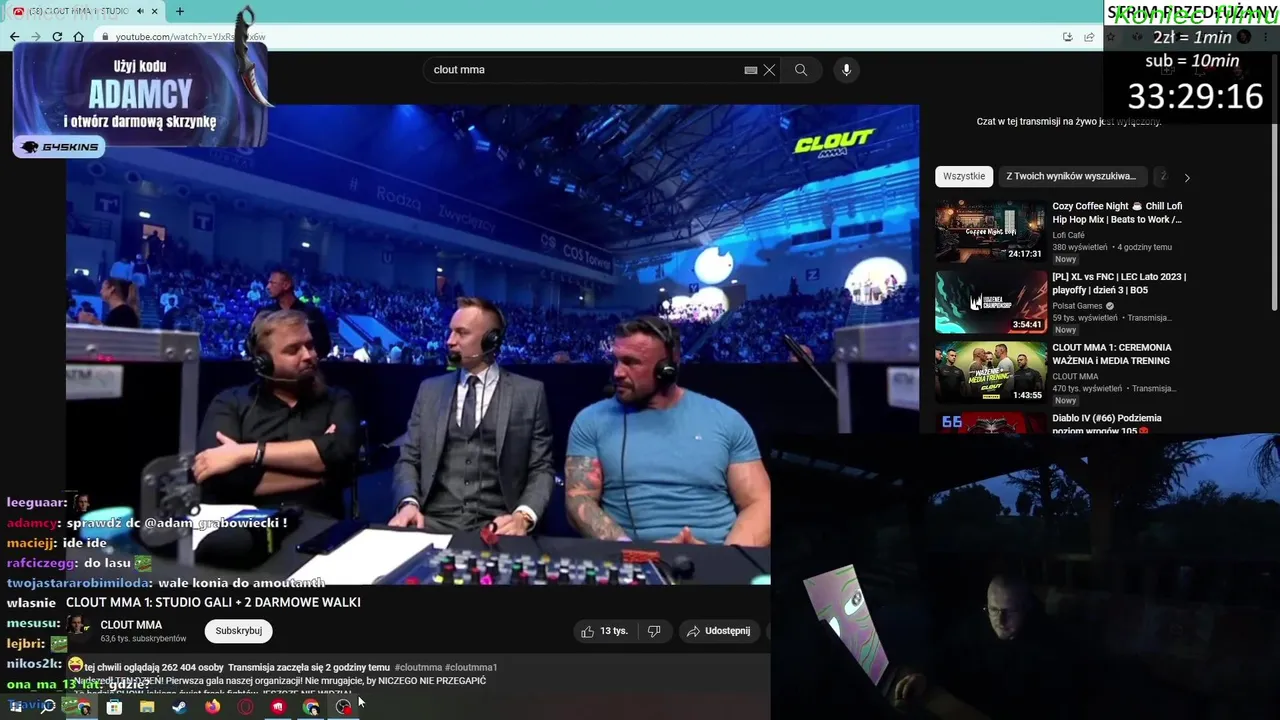Viewport: 1280px width, 720px height.
Task: Open the Cozy Coffee Night video thumbnail
Action: 991,232
